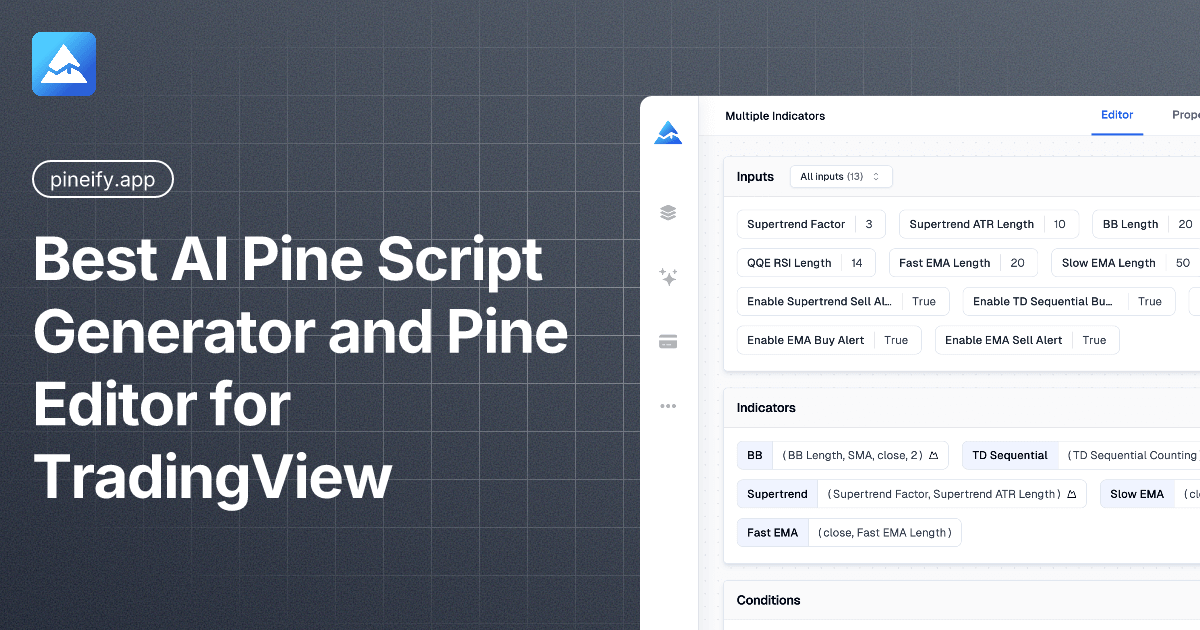Click the BB parameters (BB Length, SMA, close, 2)

click(852, 456)
